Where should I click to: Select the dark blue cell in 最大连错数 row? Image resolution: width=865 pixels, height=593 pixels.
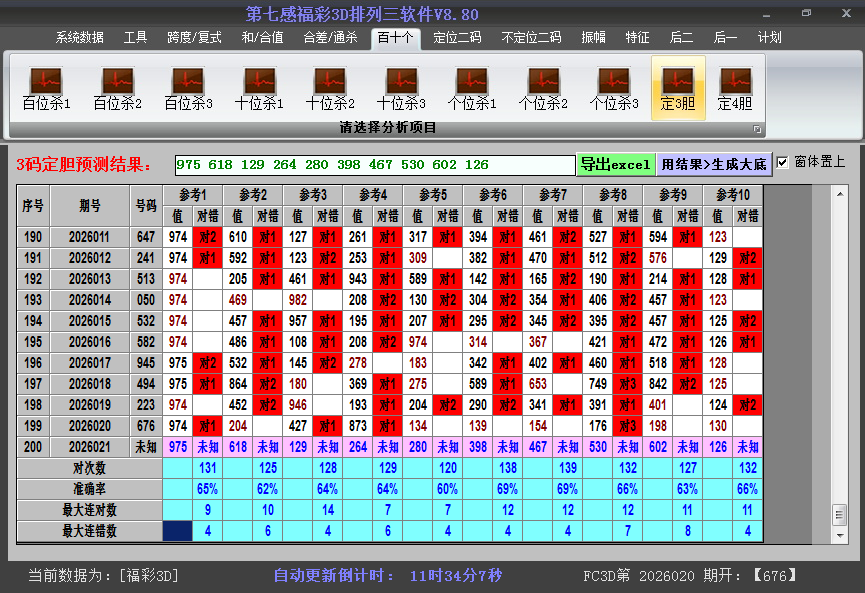click(x=179, y=531)
